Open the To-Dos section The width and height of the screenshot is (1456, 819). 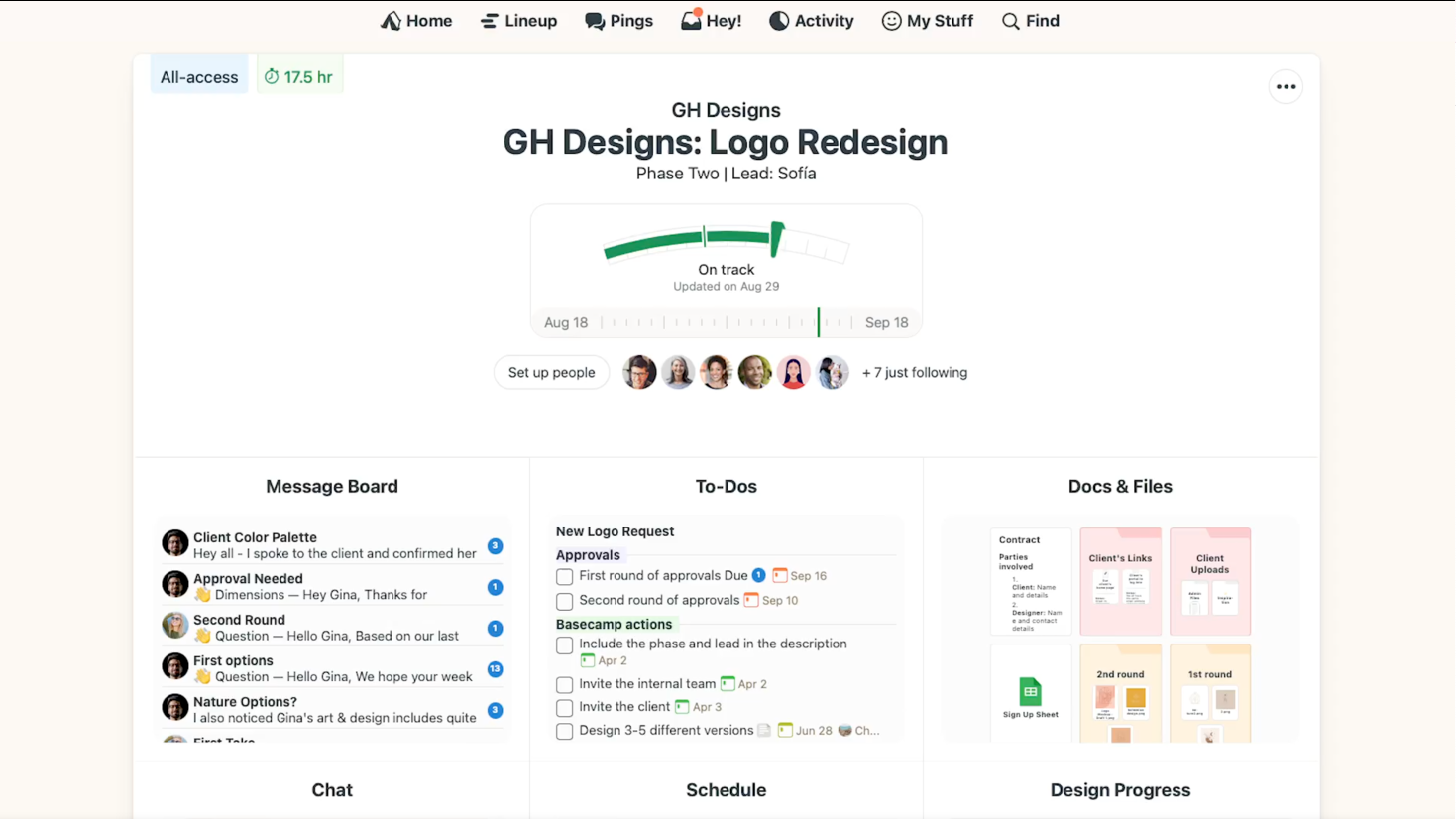pyautogui.click(x=727, y=487)
